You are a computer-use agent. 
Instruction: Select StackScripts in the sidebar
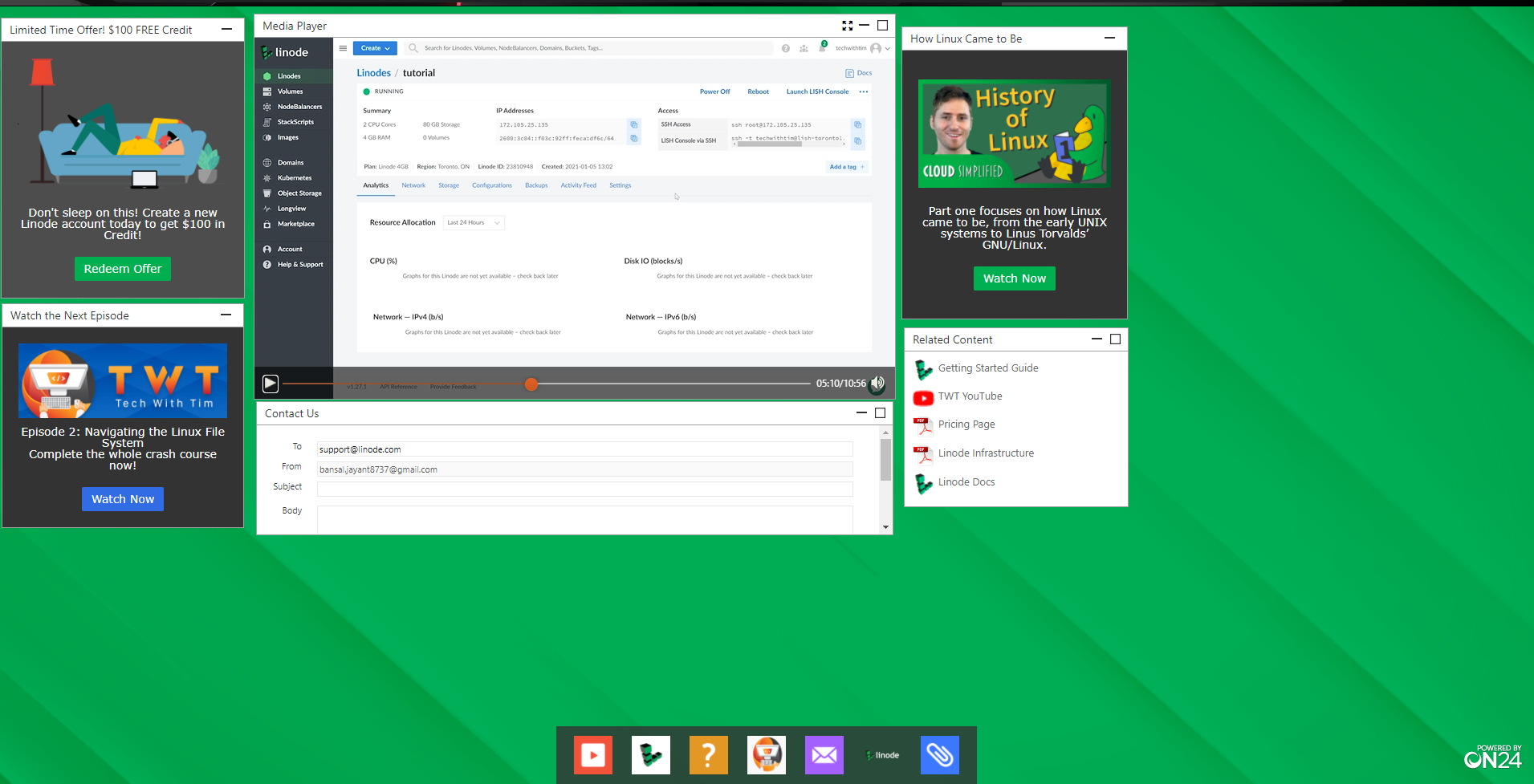pyautogui.click(x=294, y=122)
